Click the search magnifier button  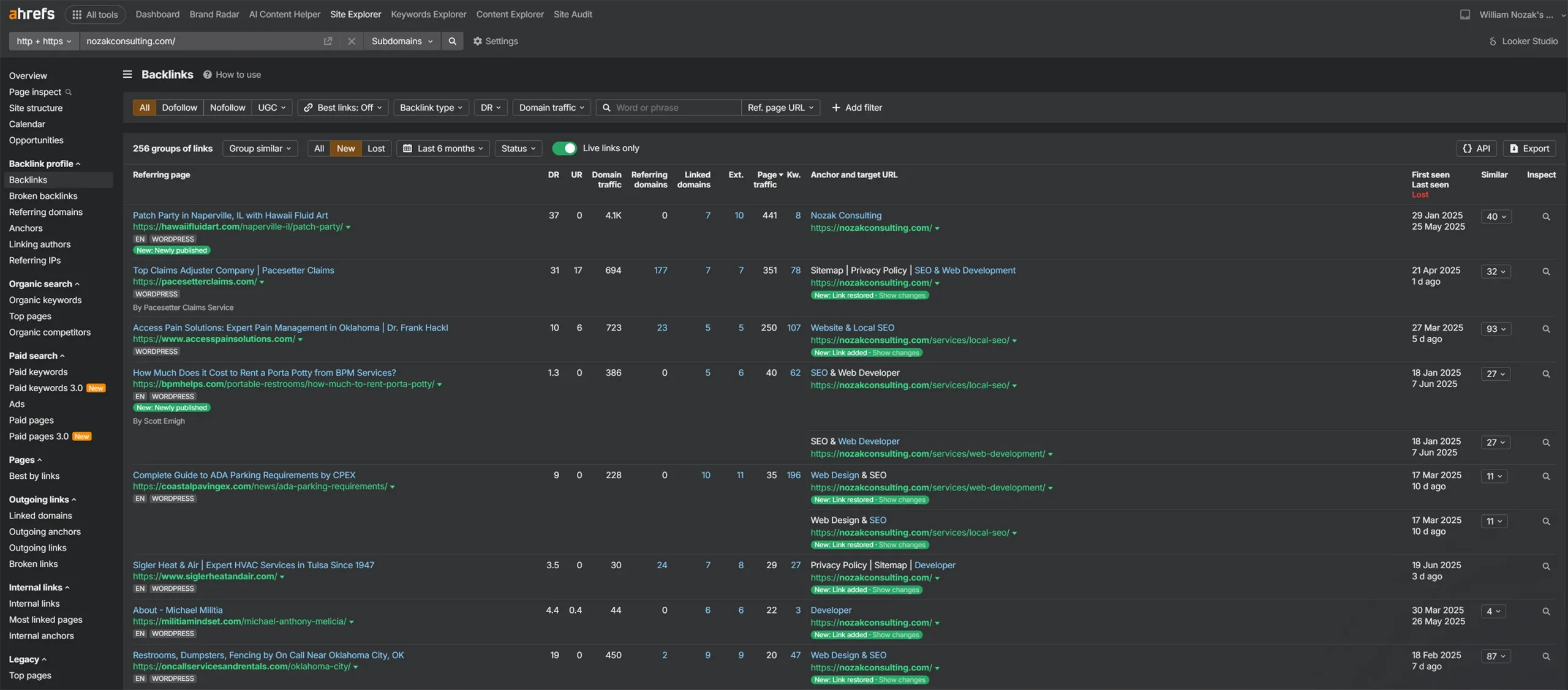pyautogui.click(x=452, y=41)
